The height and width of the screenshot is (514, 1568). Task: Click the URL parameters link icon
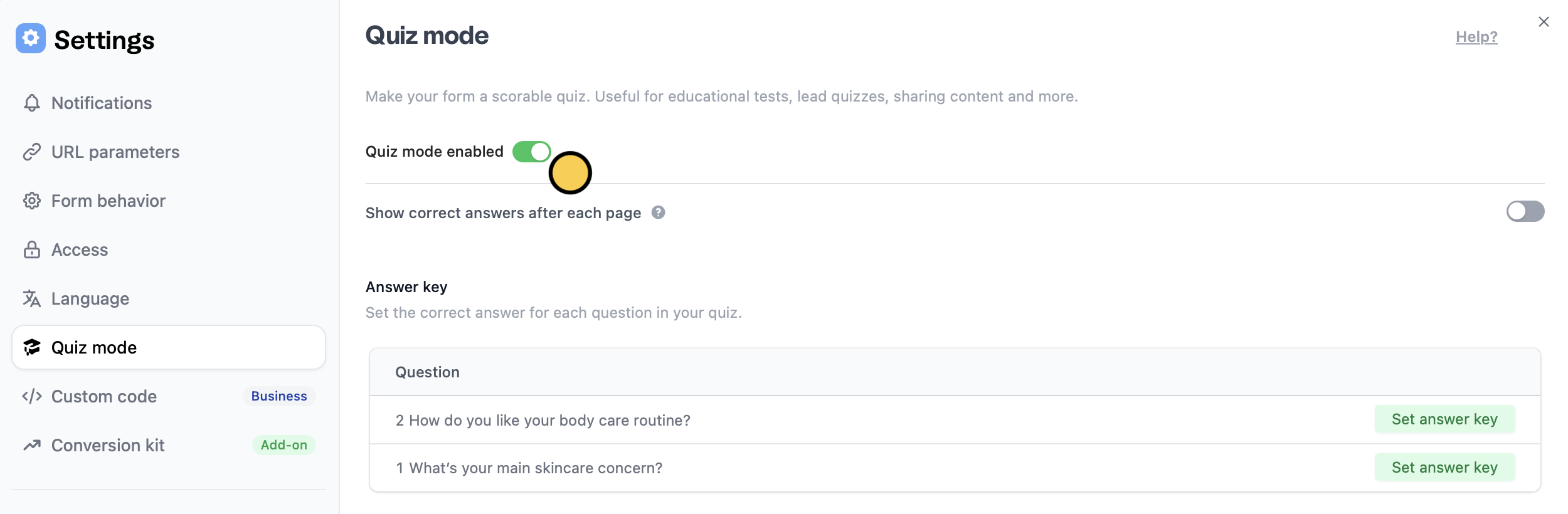[32, 152]
